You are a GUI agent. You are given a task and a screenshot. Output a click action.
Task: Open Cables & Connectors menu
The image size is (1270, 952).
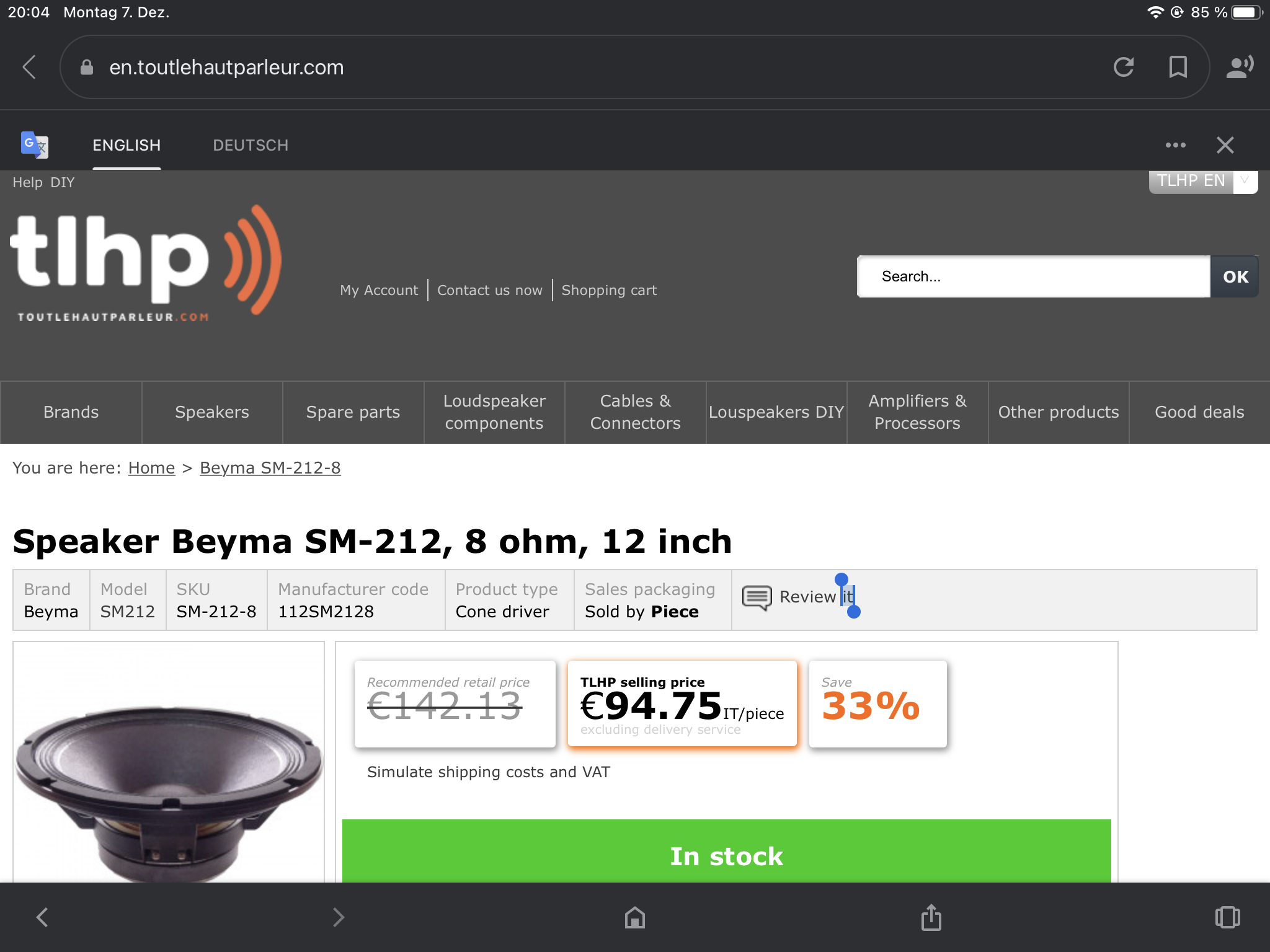click(635, 412)
